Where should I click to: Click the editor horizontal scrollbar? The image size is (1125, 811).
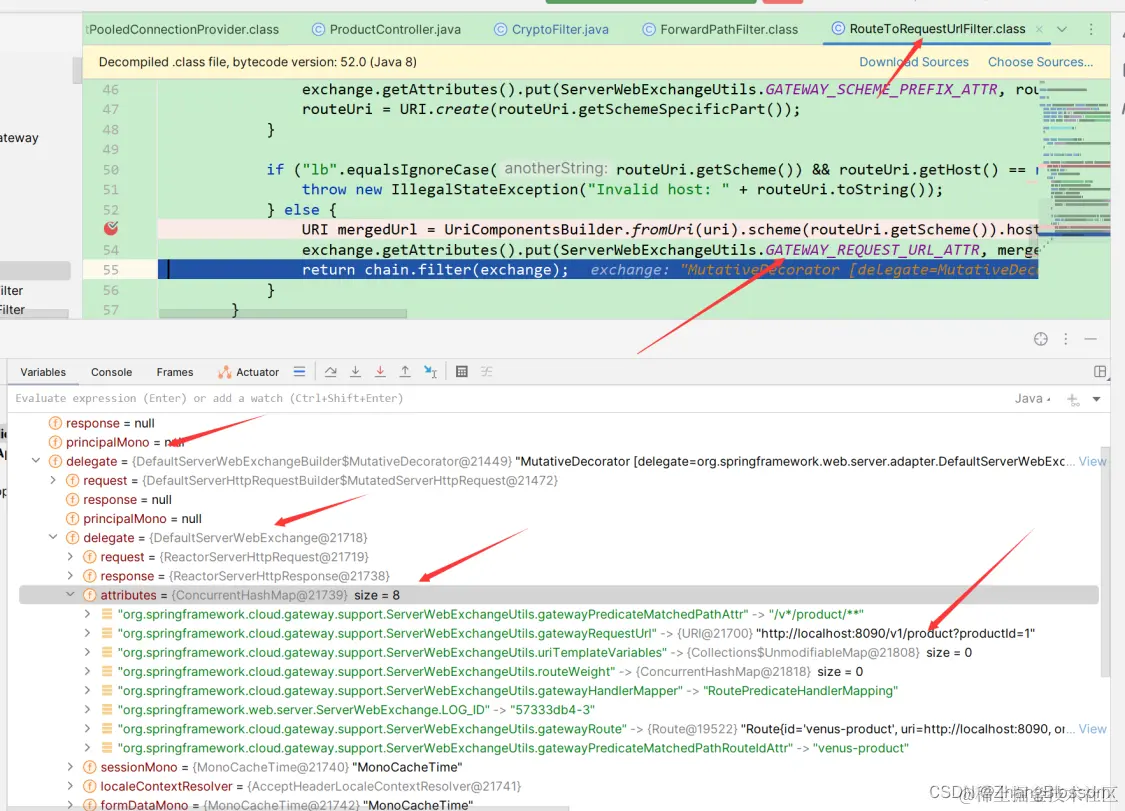(283, 314)
